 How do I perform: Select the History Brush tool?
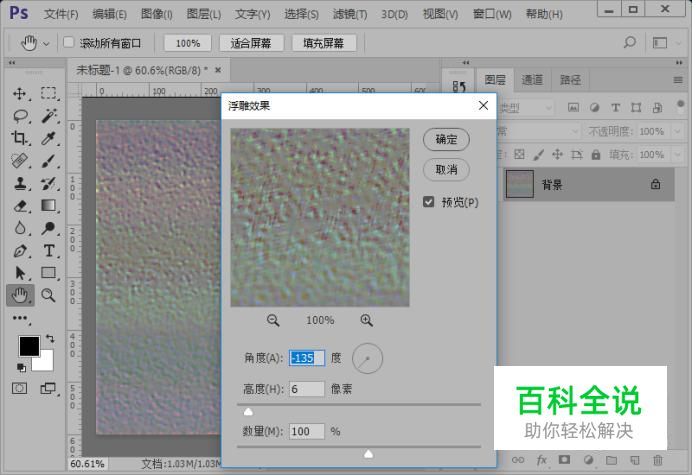[49, 183]
